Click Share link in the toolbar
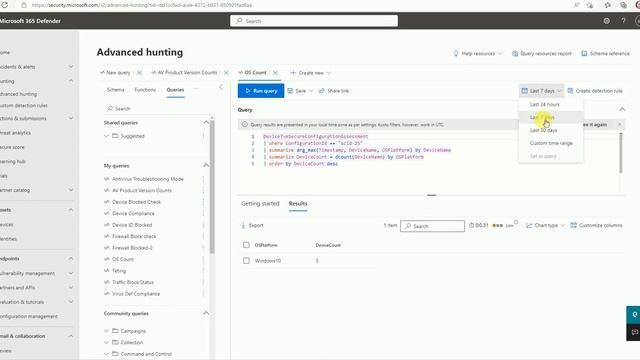 334,91
